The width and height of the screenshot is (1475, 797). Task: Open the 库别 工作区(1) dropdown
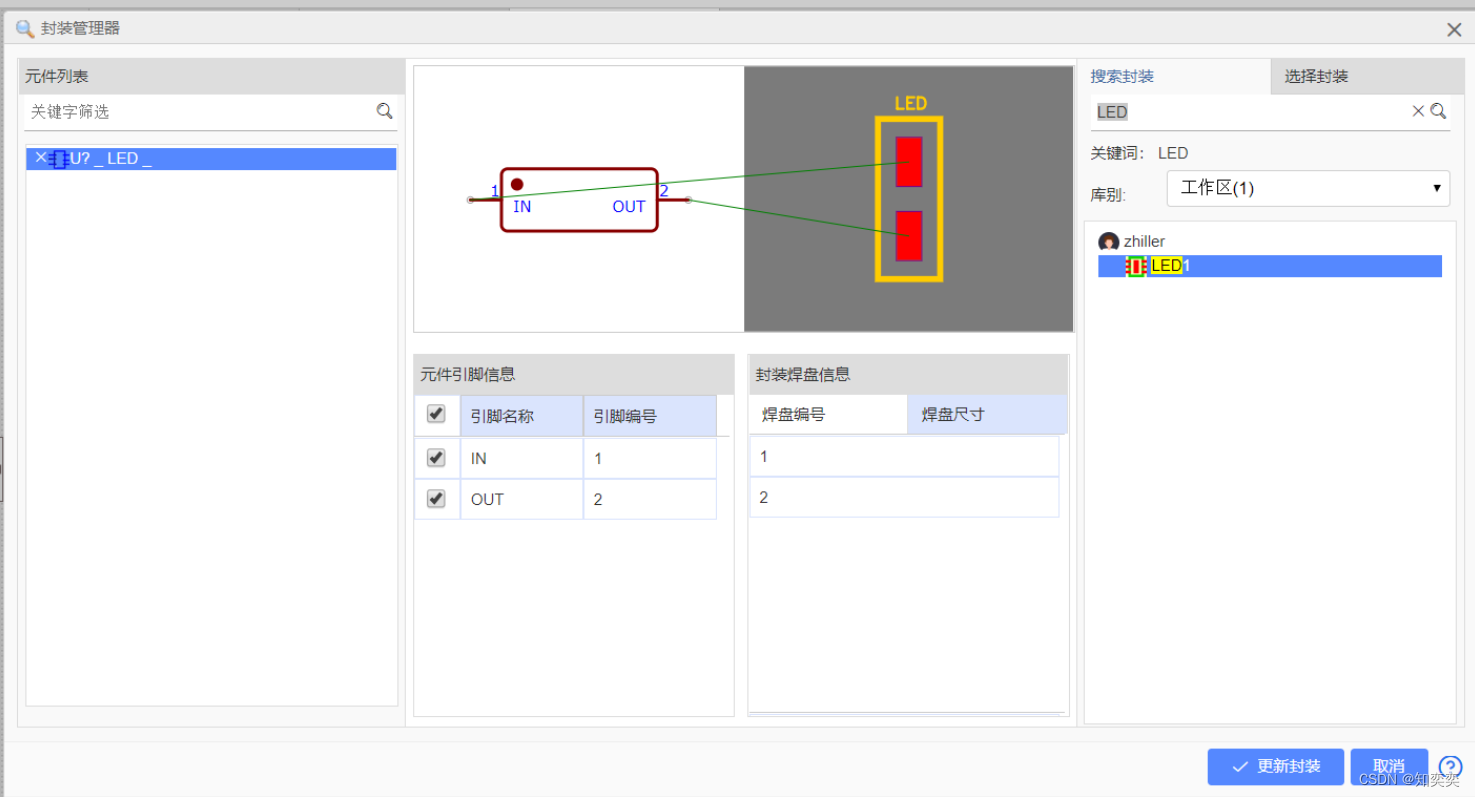coord(1308,188)
